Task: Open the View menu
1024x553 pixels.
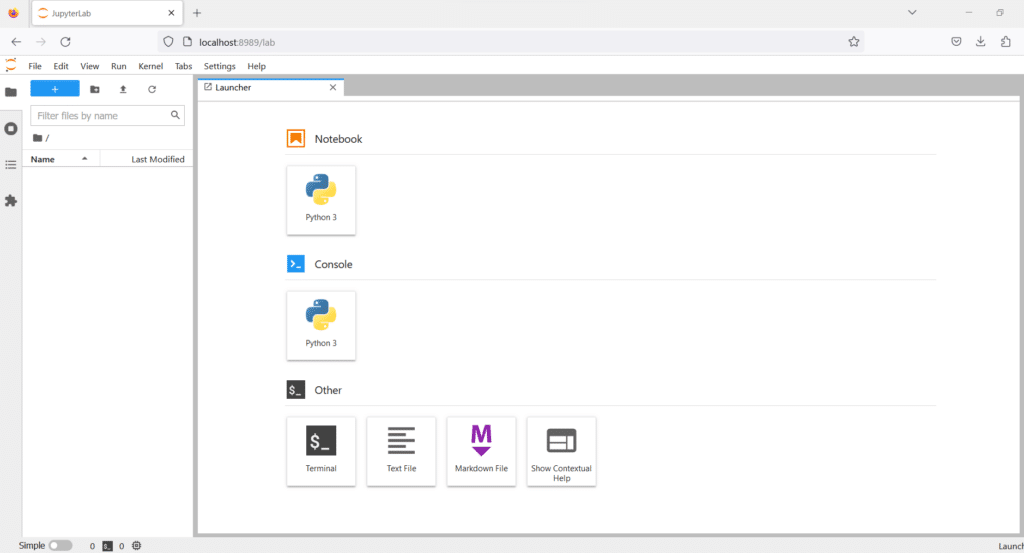Action: pyautogui.click(x=89, y=66)
